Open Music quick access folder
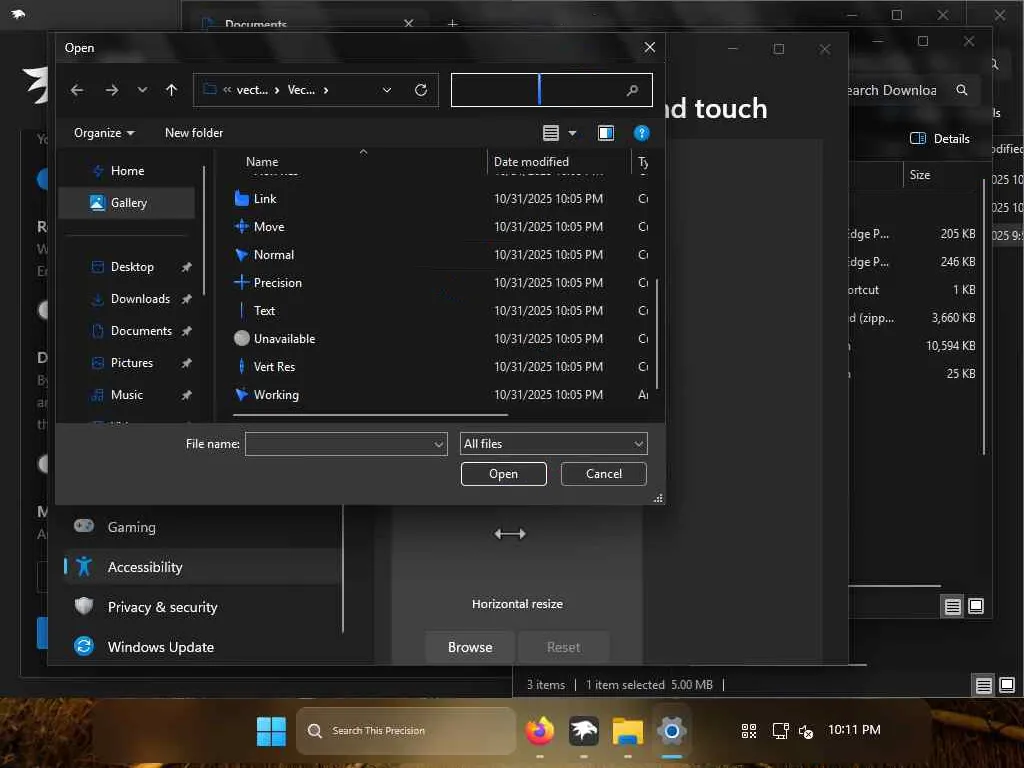This screenshot has height=768, width=1024. 126,395
